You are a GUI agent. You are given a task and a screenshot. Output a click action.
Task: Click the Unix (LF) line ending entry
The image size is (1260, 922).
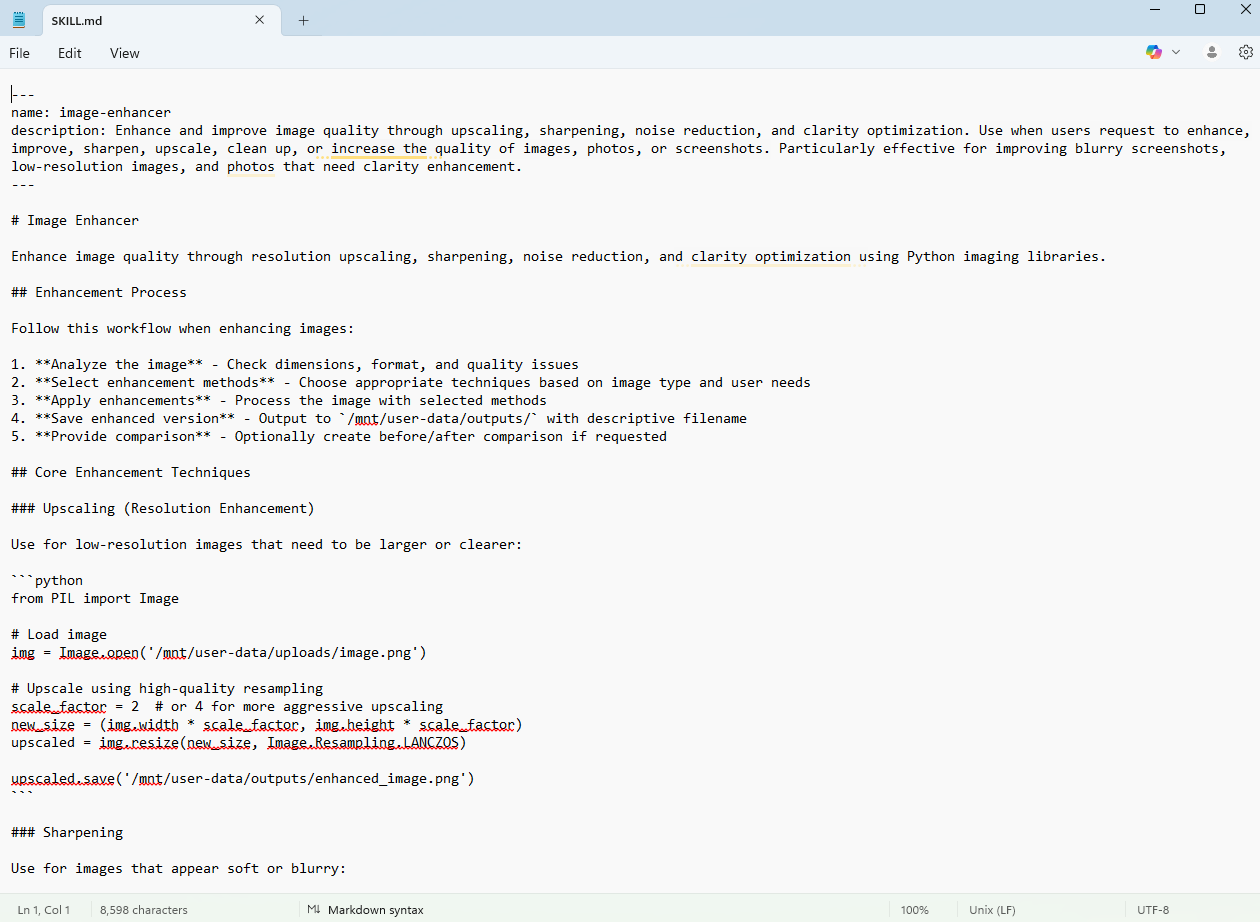[x=992, y=910]
